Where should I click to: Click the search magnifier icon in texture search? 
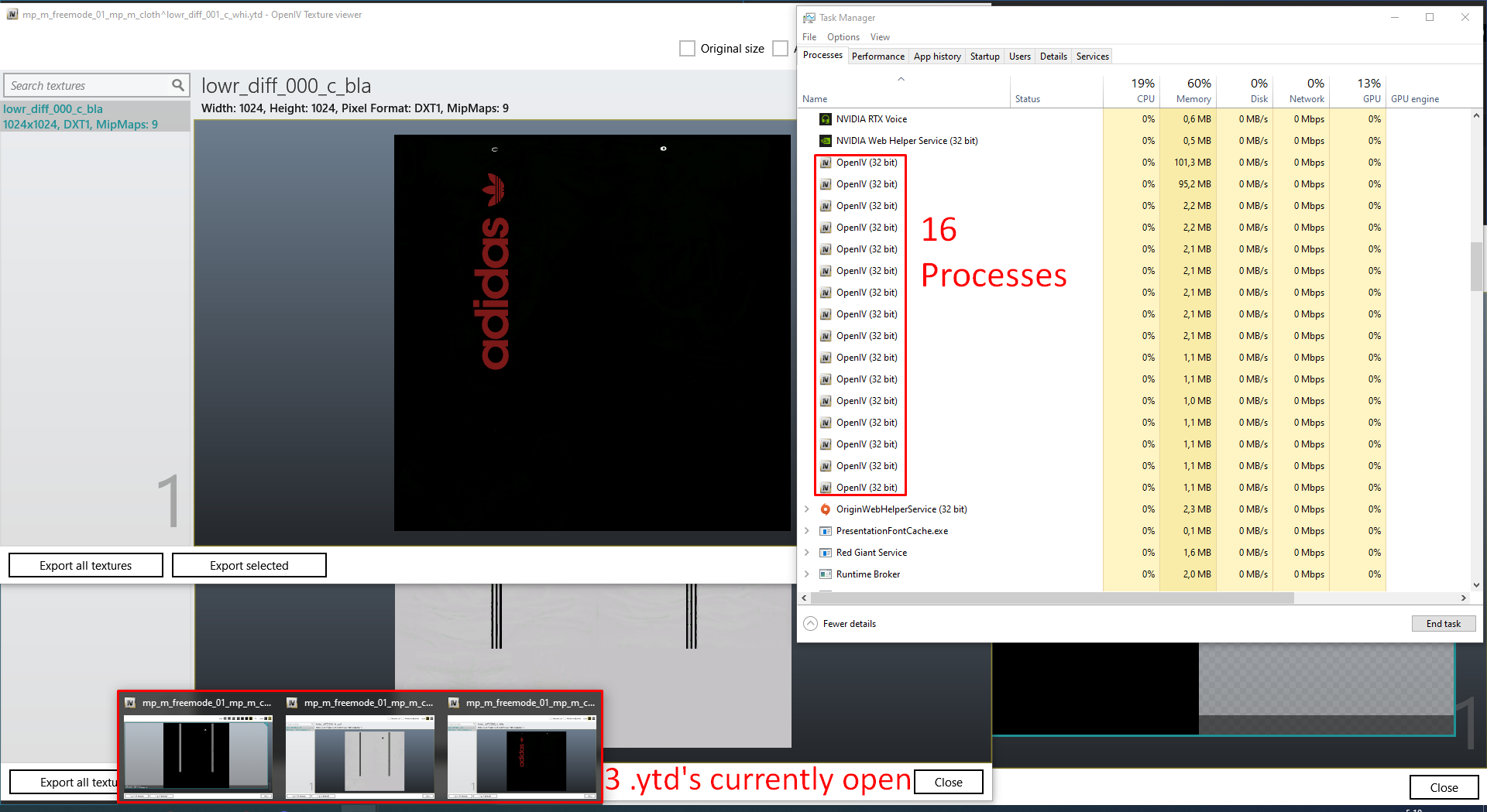177,85
